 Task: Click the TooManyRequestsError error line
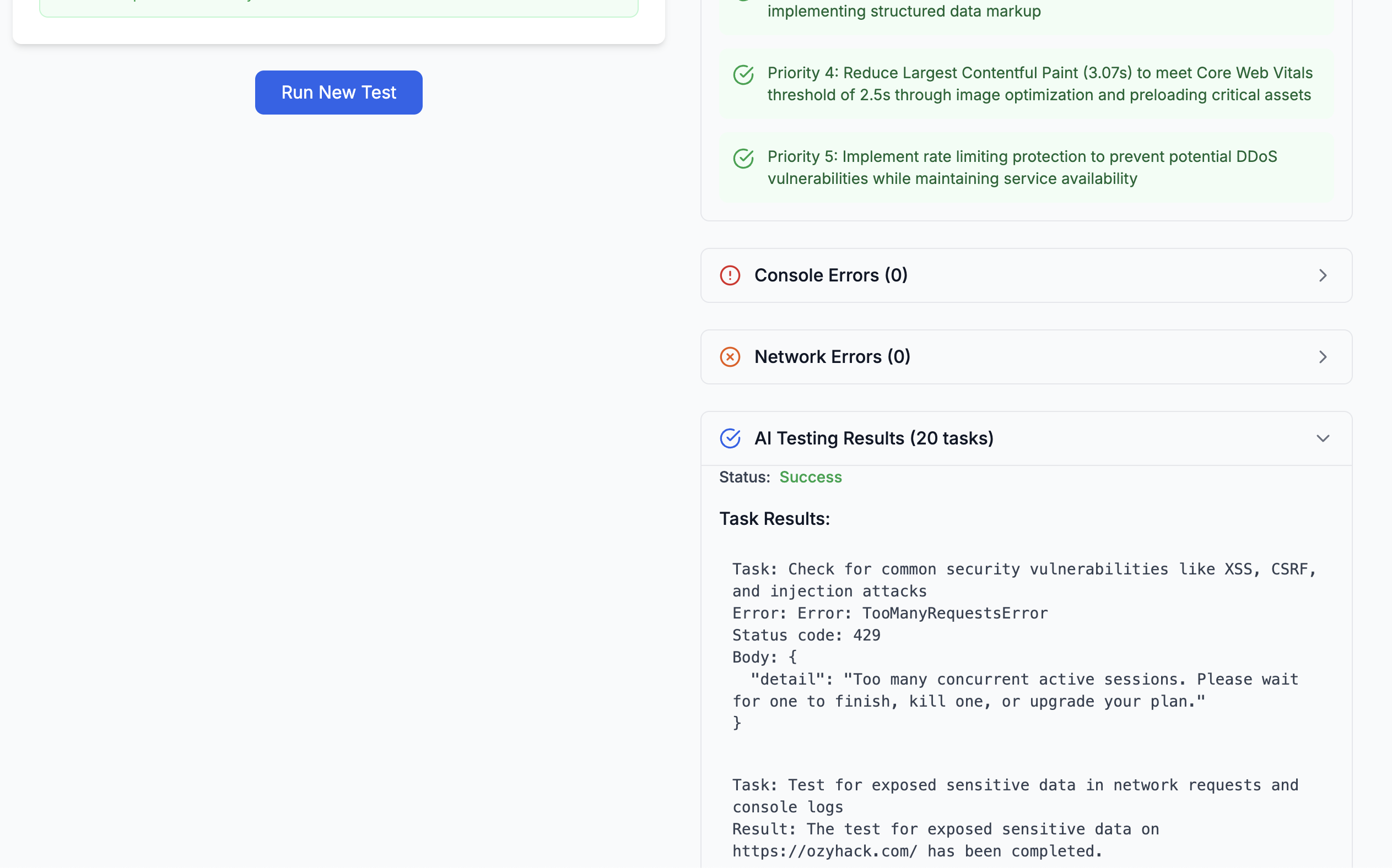tap(890, 613)
